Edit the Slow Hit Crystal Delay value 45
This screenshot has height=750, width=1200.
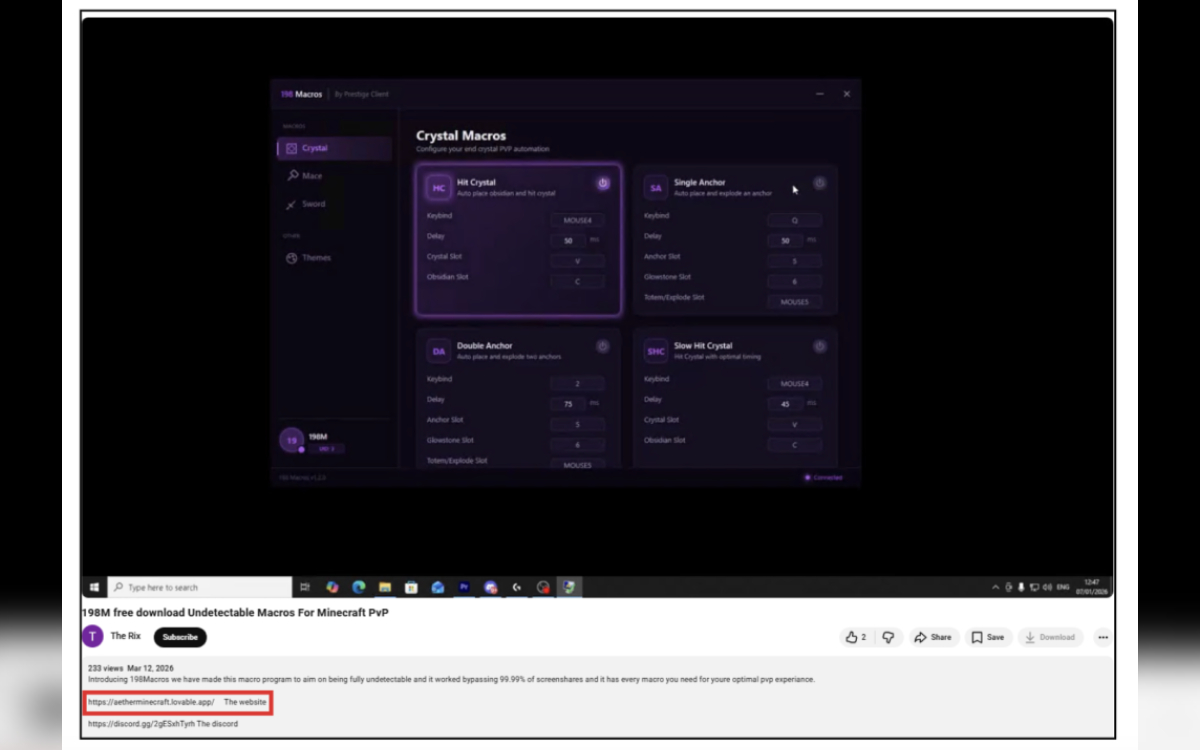785,404
